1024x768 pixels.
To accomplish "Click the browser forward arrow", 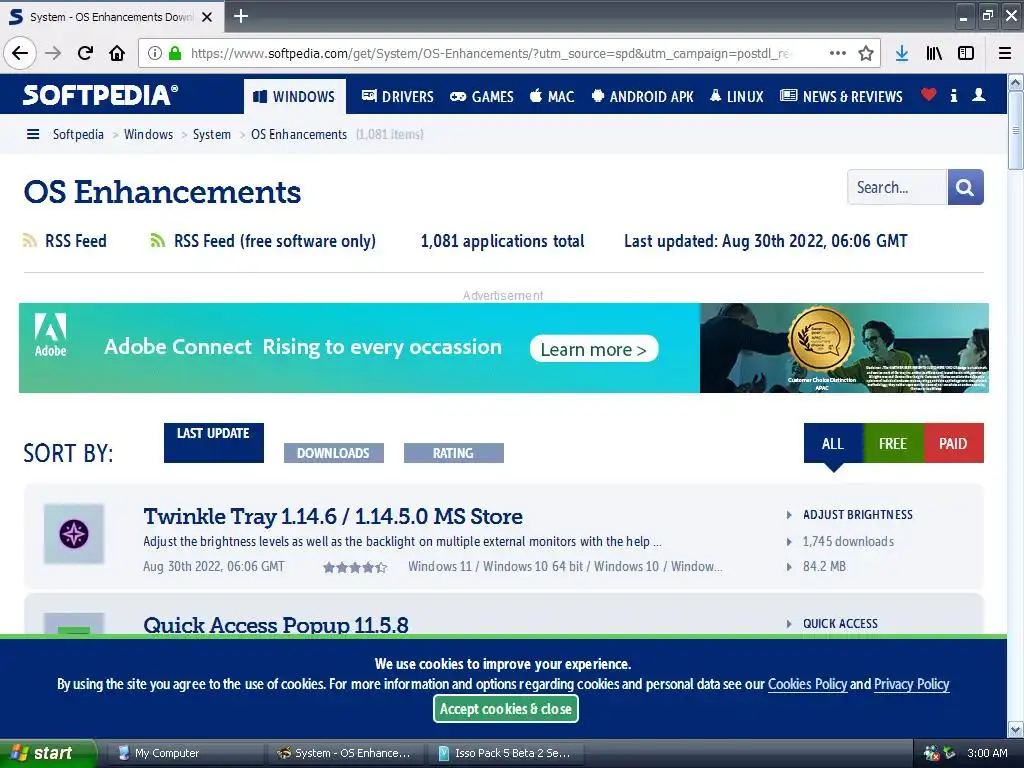I will click(x=53, y=53).
